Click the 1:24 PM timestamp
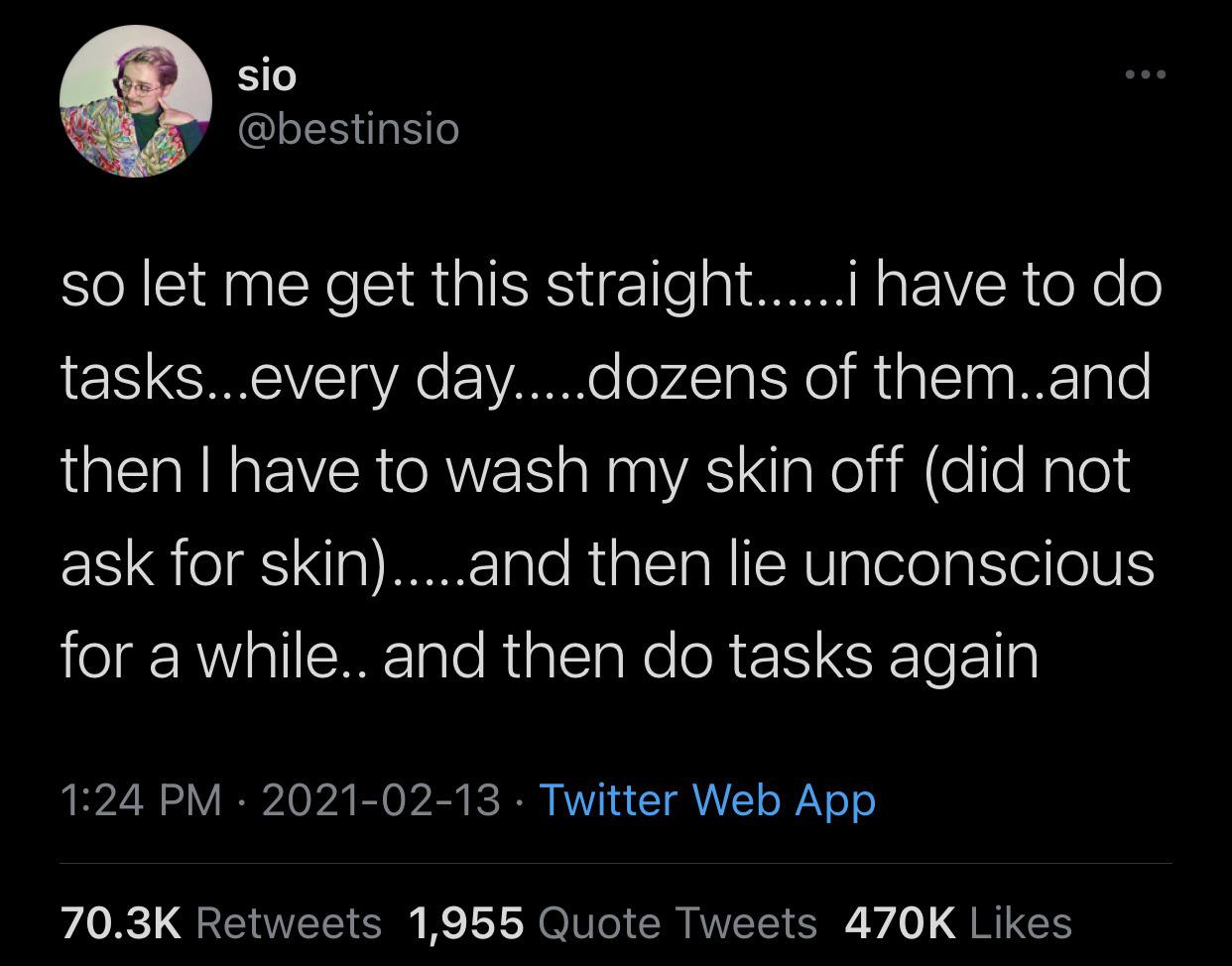 coord(141,799)
